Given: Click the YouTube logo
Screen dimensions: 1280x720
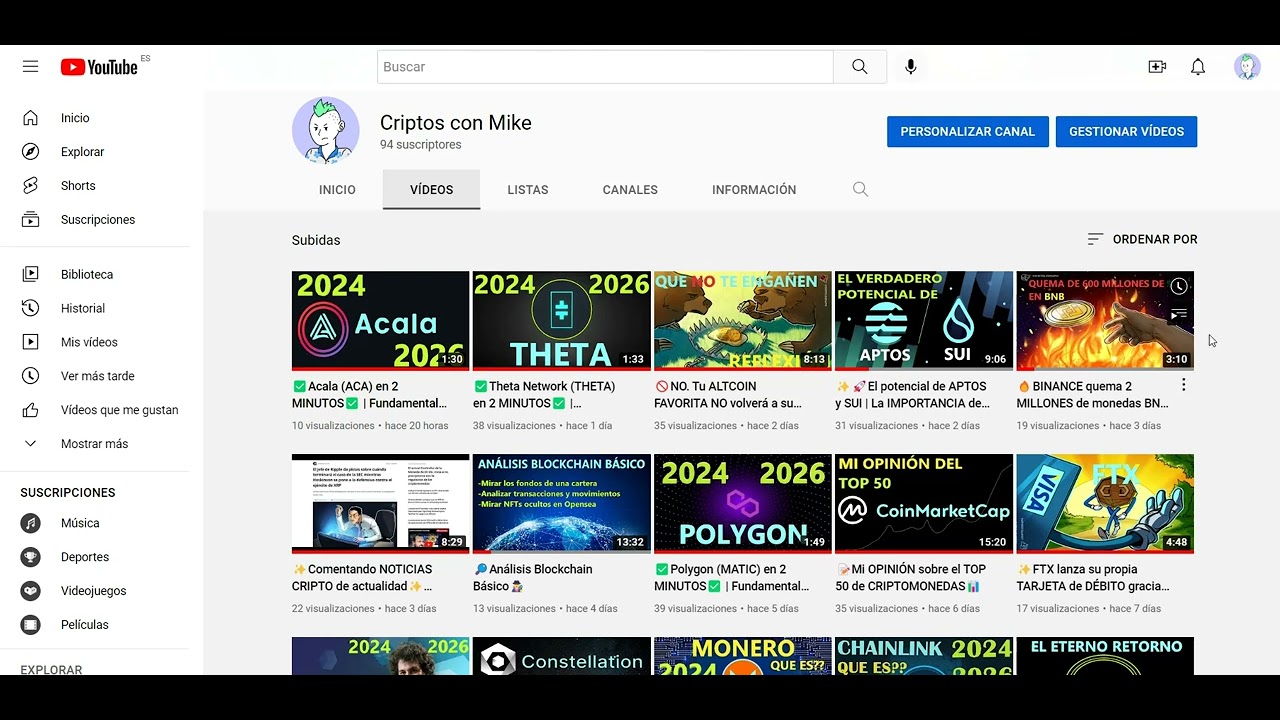Looking at the screenshot, I should [99, 67].
